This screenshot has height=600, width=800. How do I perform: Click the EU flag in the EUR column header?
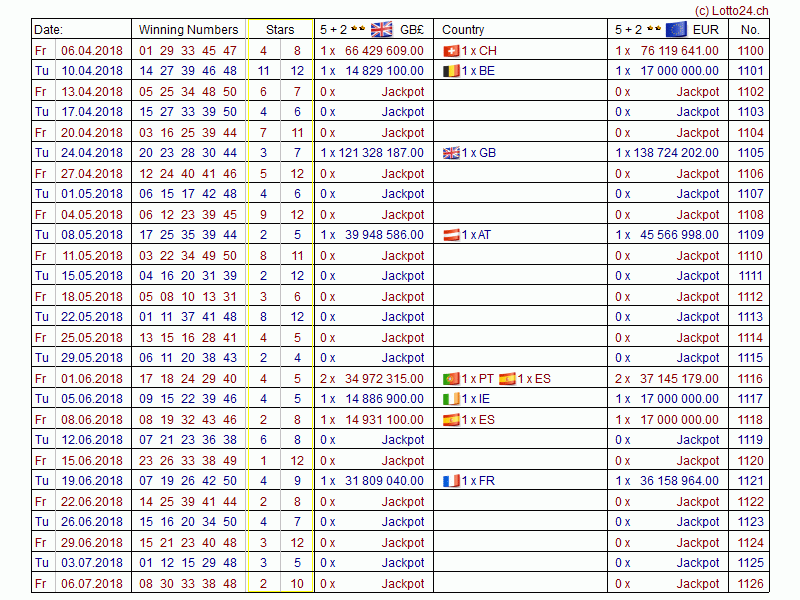tap(676, 29)
